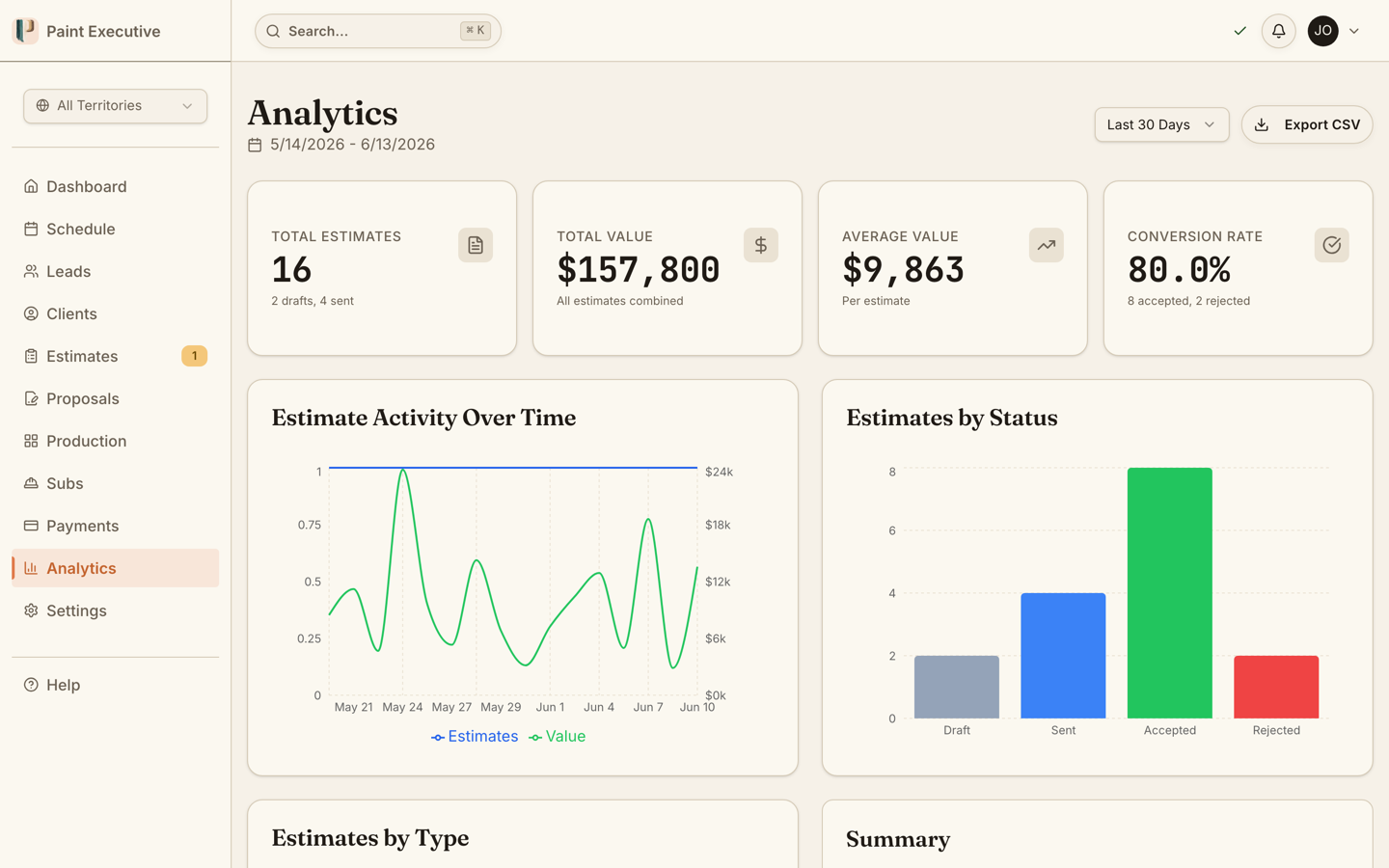The height and width of the screenshot is (868, 1389).
Task: Click the Paint Executive logo icon
Action: (x=25, y=31)
